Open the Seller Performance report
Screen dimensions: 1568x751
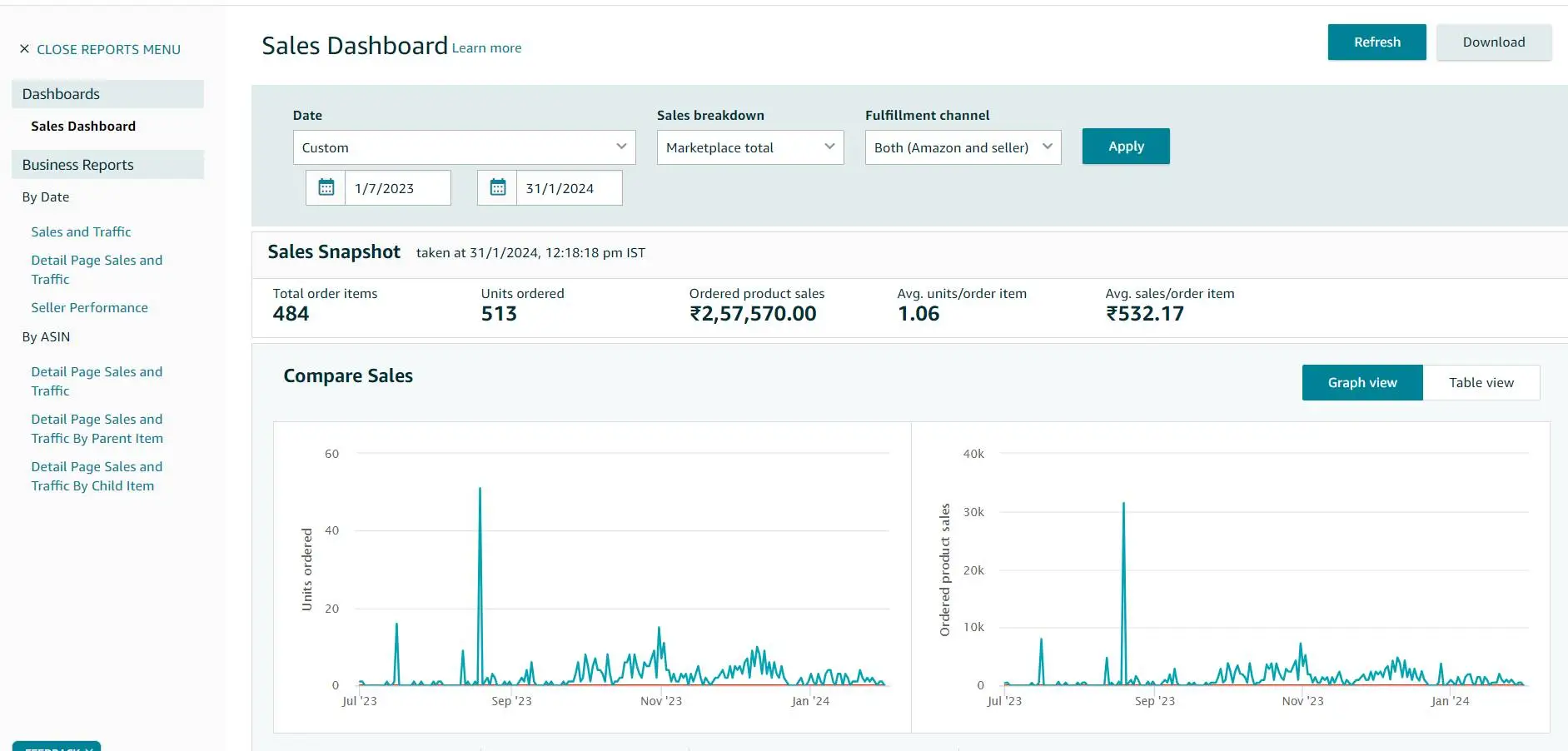click(x=89, y=308)
